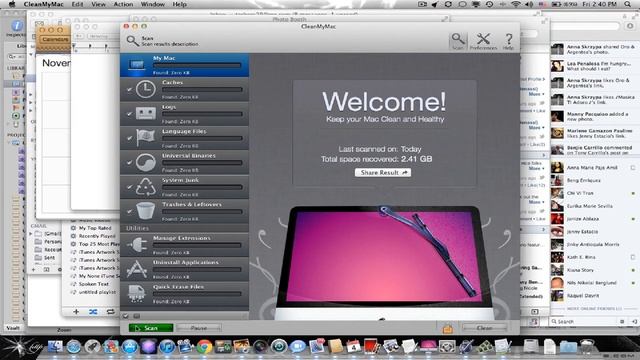Expand the Gmail mailbox folder
The width and height of the screenshot is (640, 360).
pos(31,234)
